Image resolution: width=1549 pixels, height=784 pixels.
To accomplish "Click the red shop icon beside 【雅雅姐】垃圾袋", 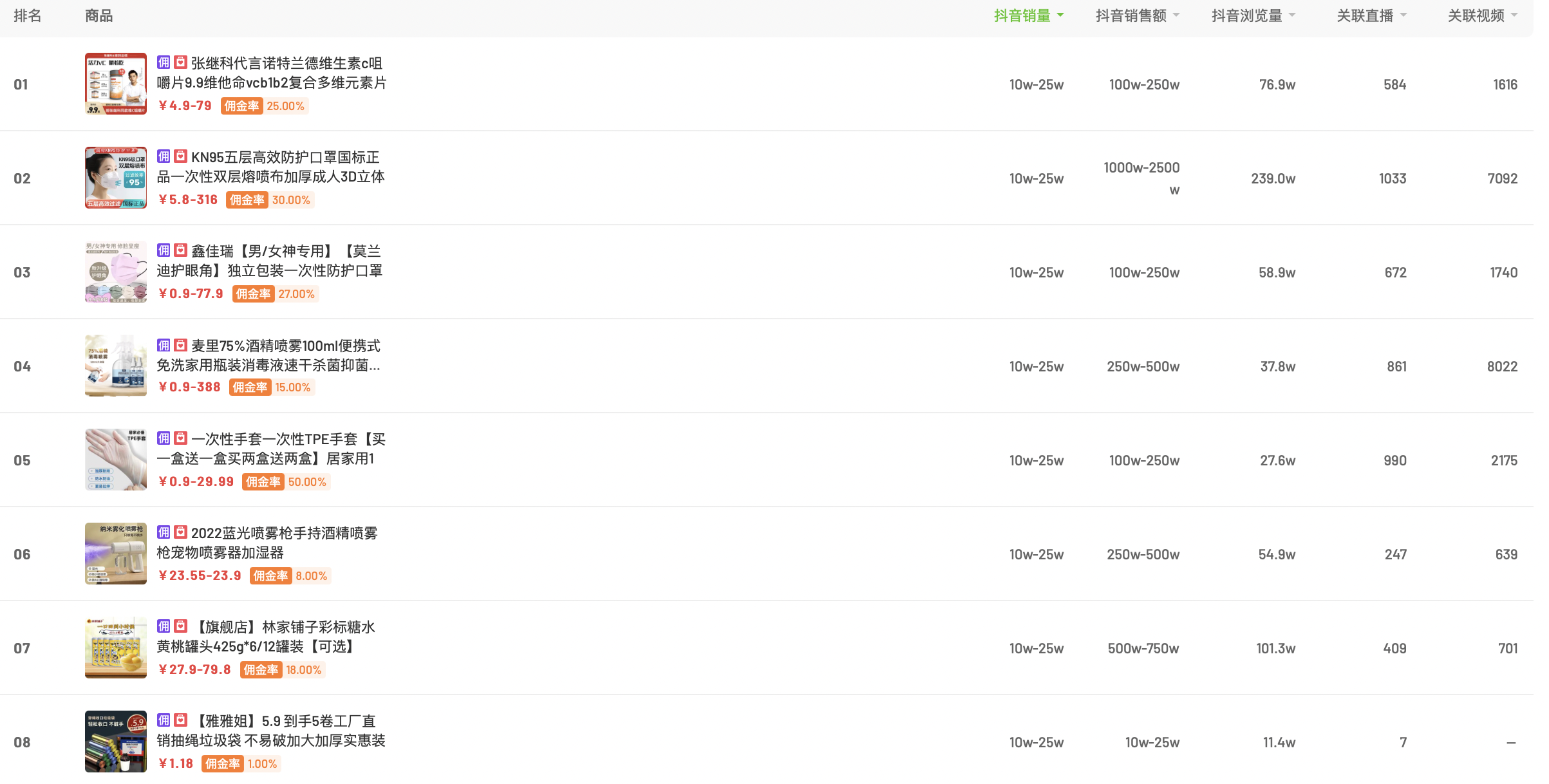I will click(181, 720).
